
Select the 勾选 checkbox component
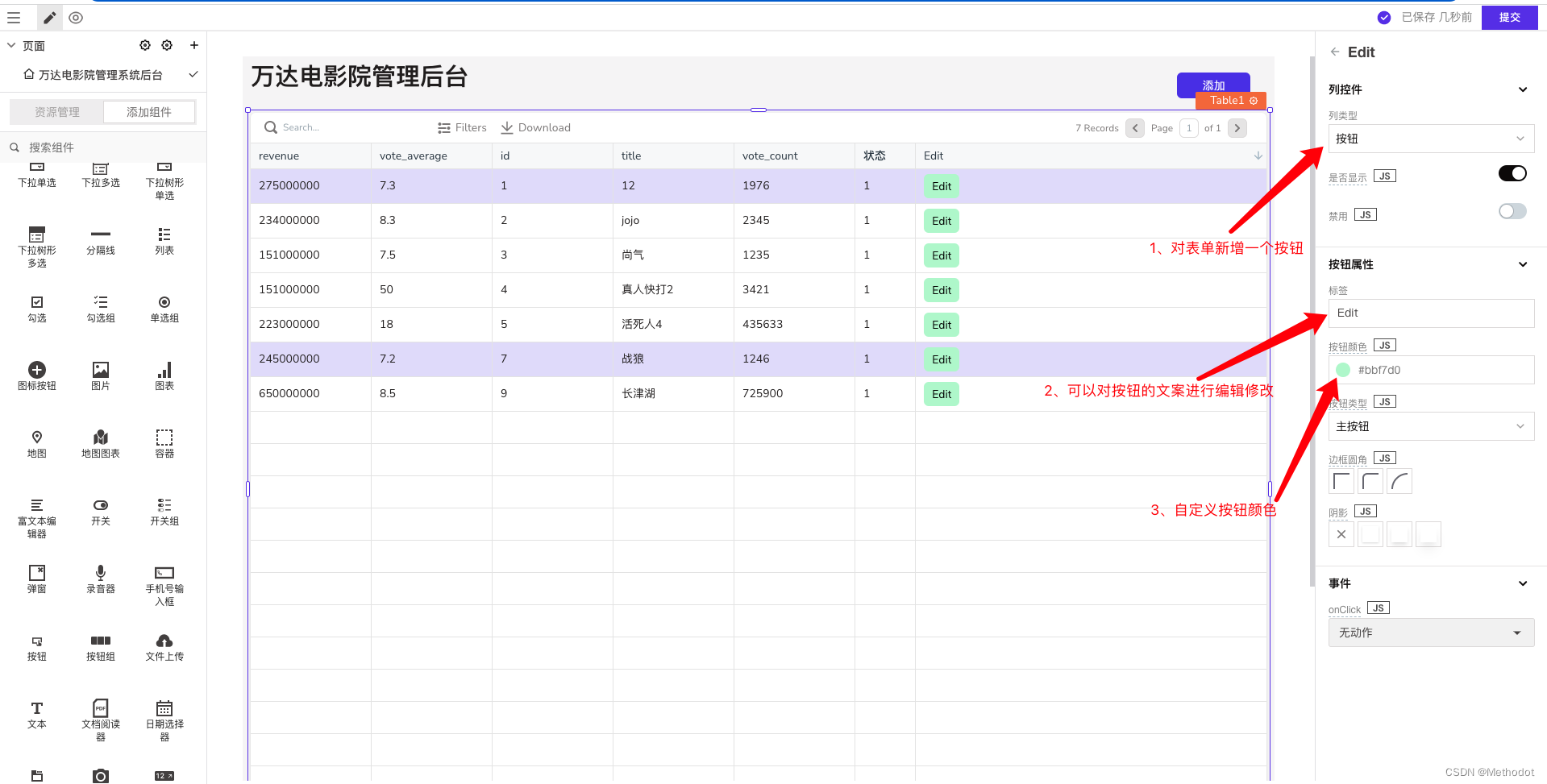tap(37, 309)
